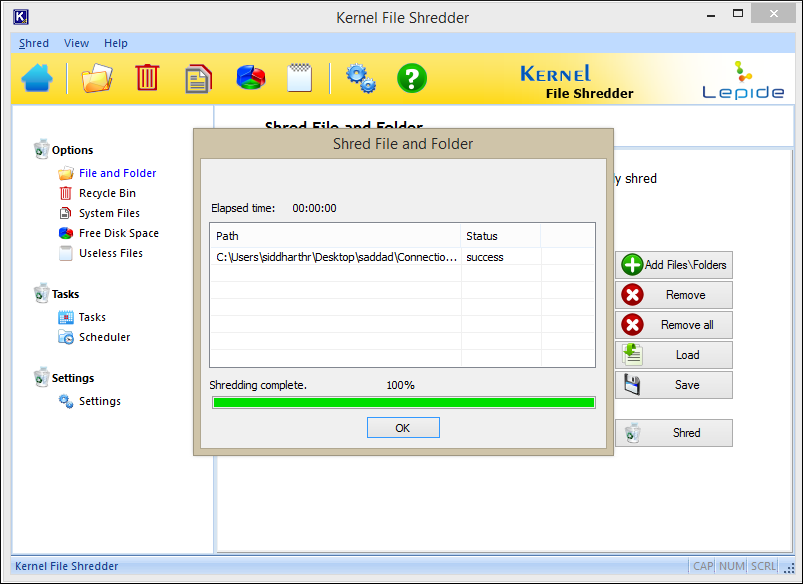Click the Status column header
This screenshot has width=803, height=584.
point(500,236)
